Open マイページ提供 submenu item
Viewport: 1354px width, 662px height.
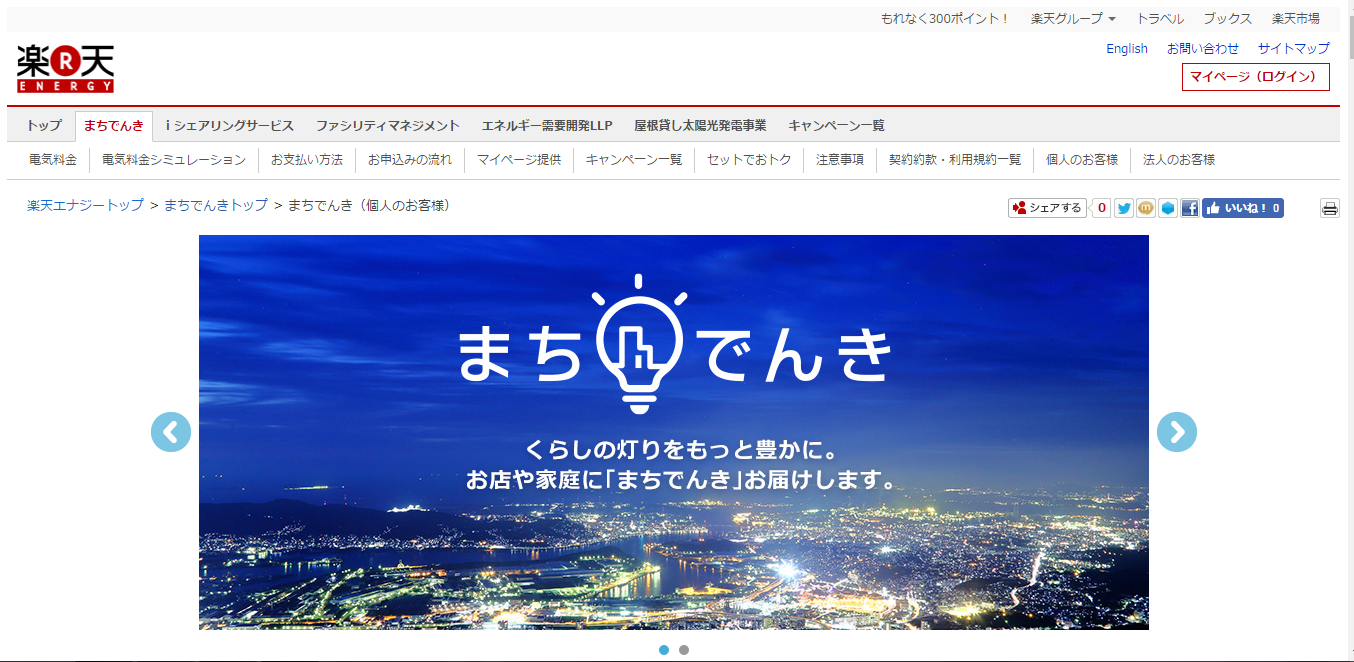519,160
